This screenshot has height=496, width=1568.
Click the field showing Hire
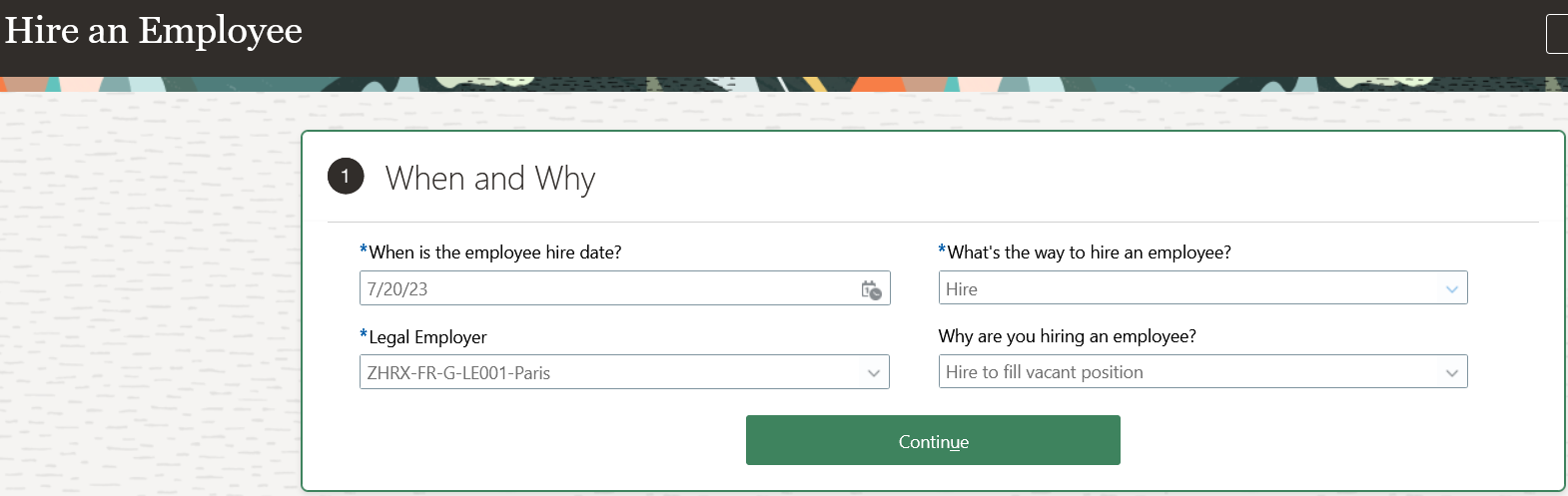(1202, 288)
